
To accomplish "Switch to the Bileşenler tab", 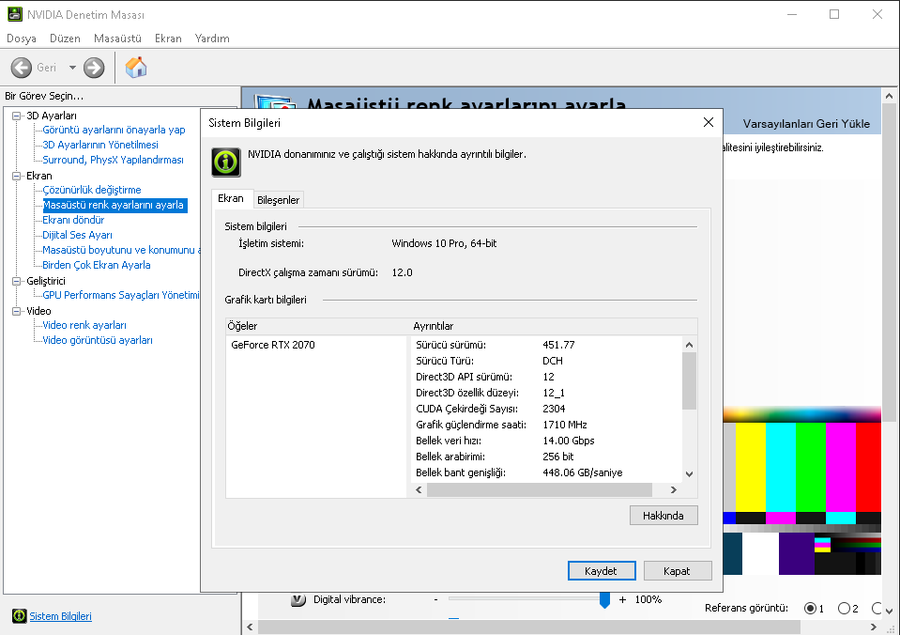I will [x=278, y=200].
